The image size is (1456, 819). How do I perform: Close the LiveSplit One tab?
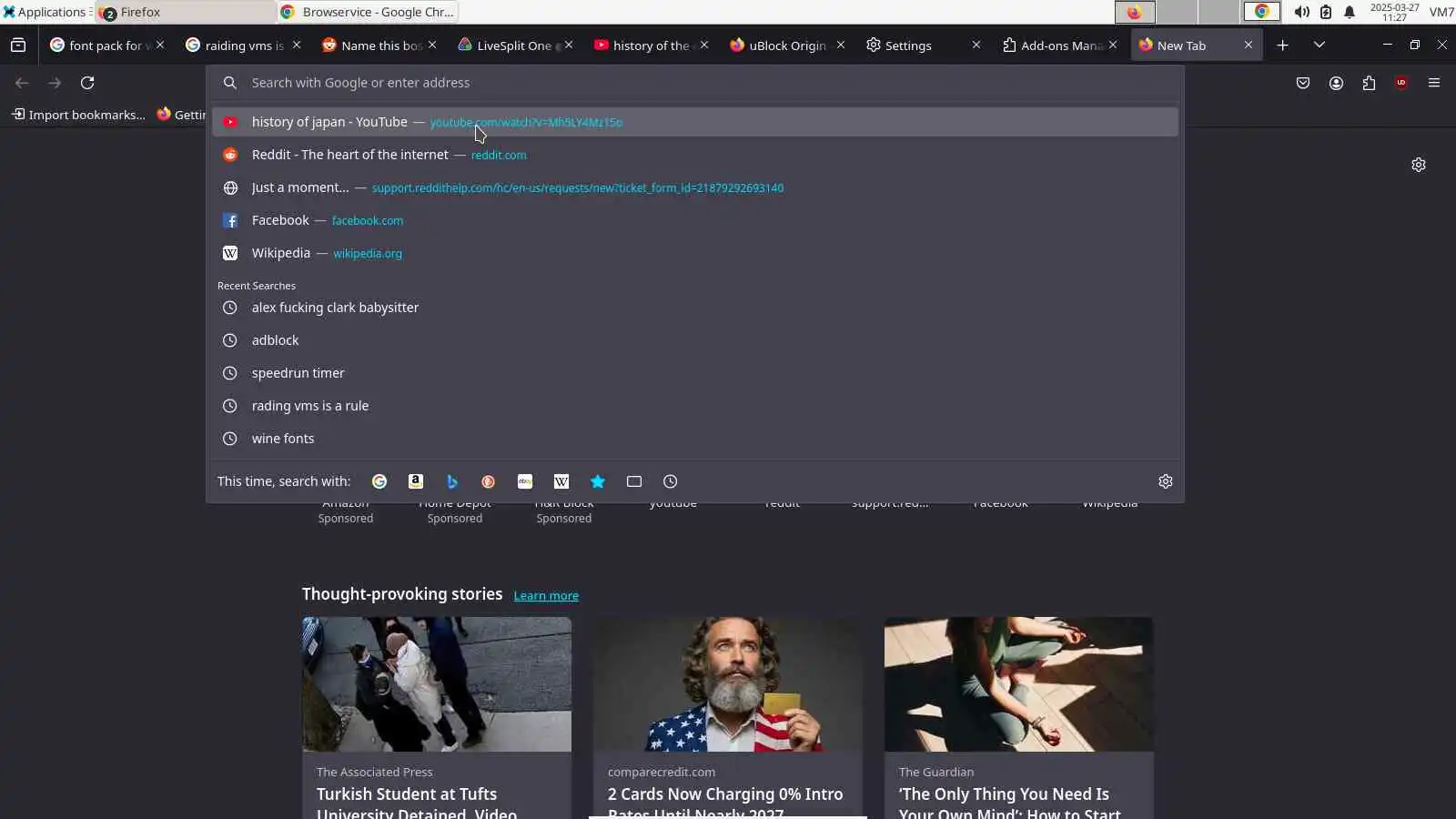point(569,45)
